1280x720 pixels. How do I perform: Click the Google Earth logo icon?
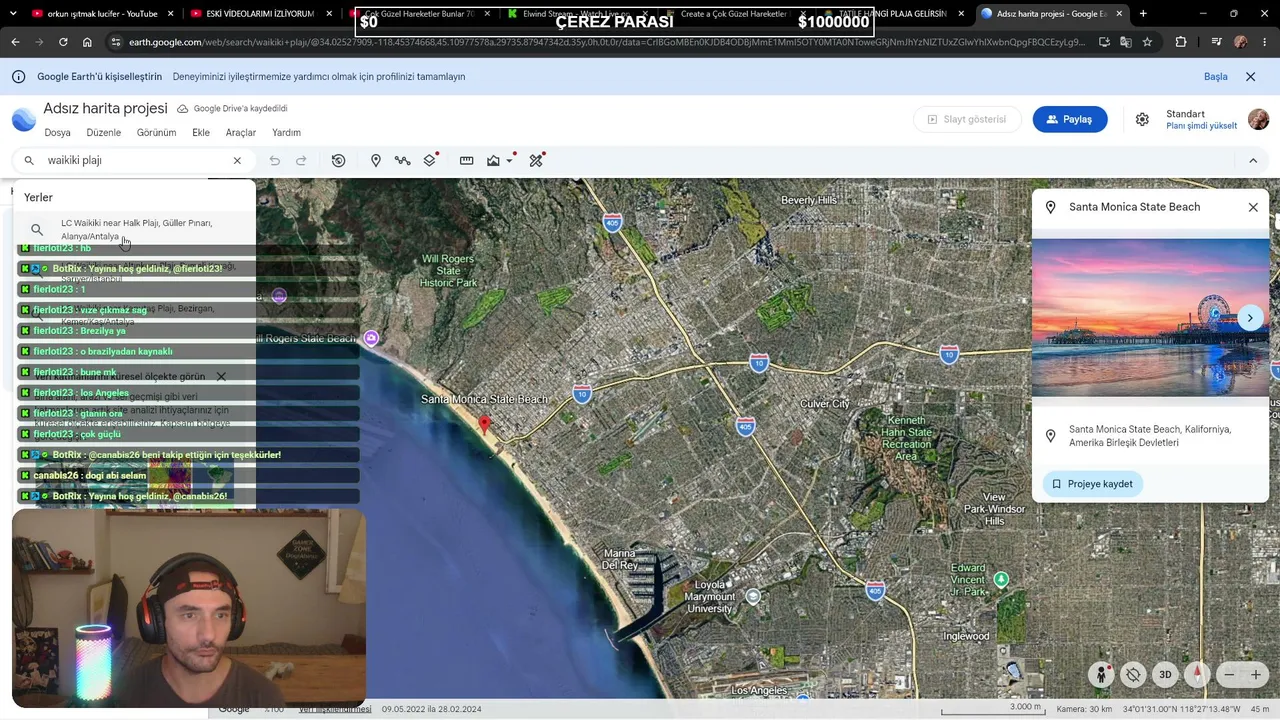click(x=24, y=120)
